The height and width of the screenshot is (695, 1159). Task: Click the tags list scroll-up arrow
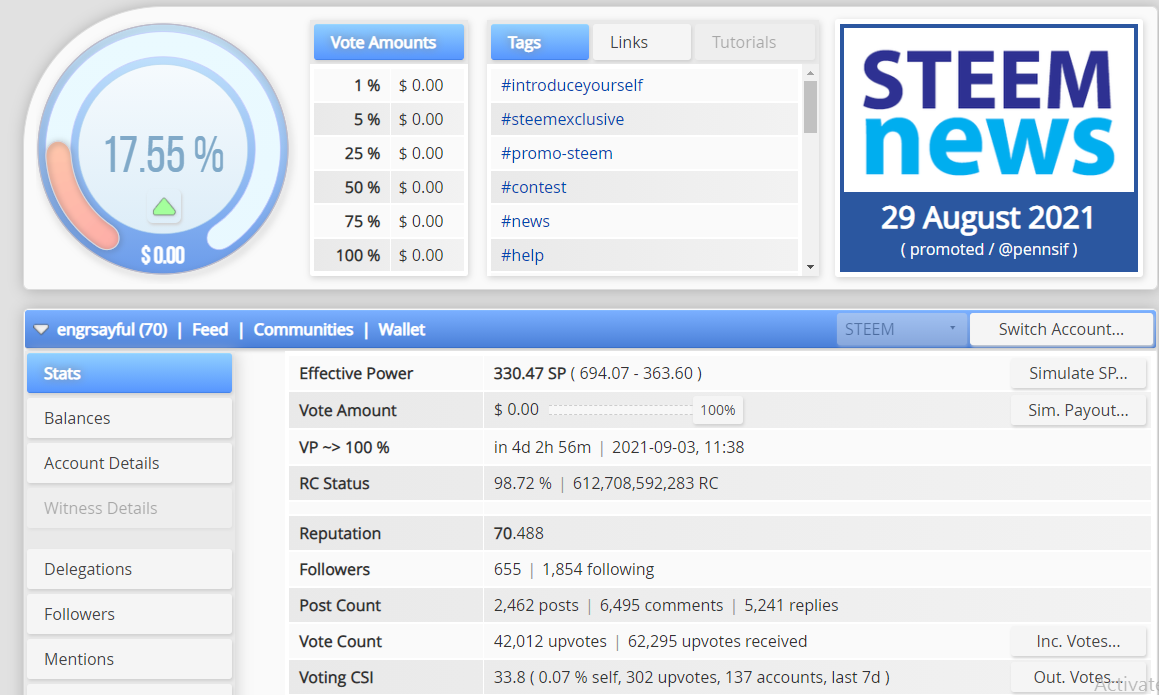(x=811, y=72)
